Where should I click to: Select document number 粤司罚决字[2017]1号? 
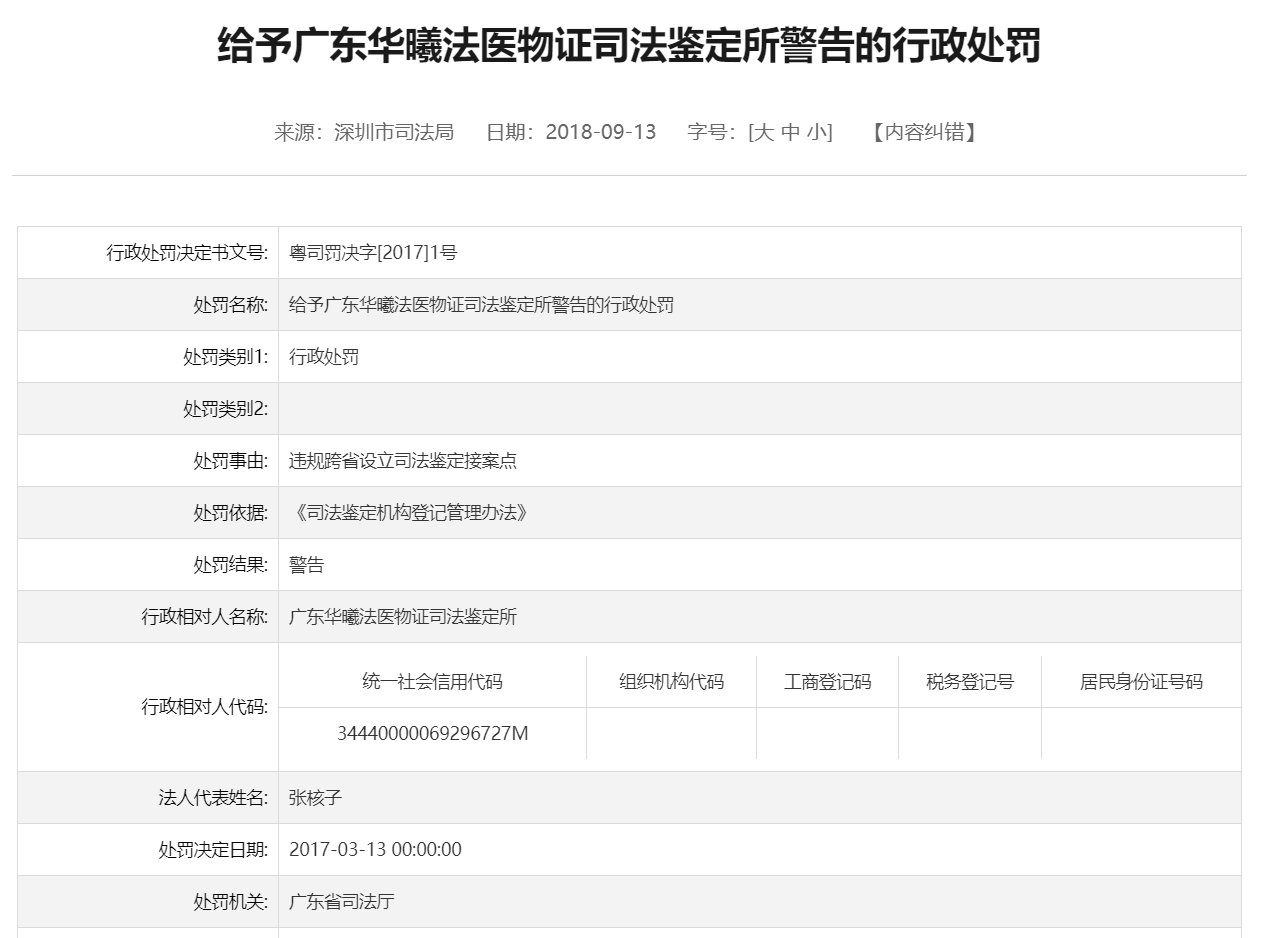373,253
